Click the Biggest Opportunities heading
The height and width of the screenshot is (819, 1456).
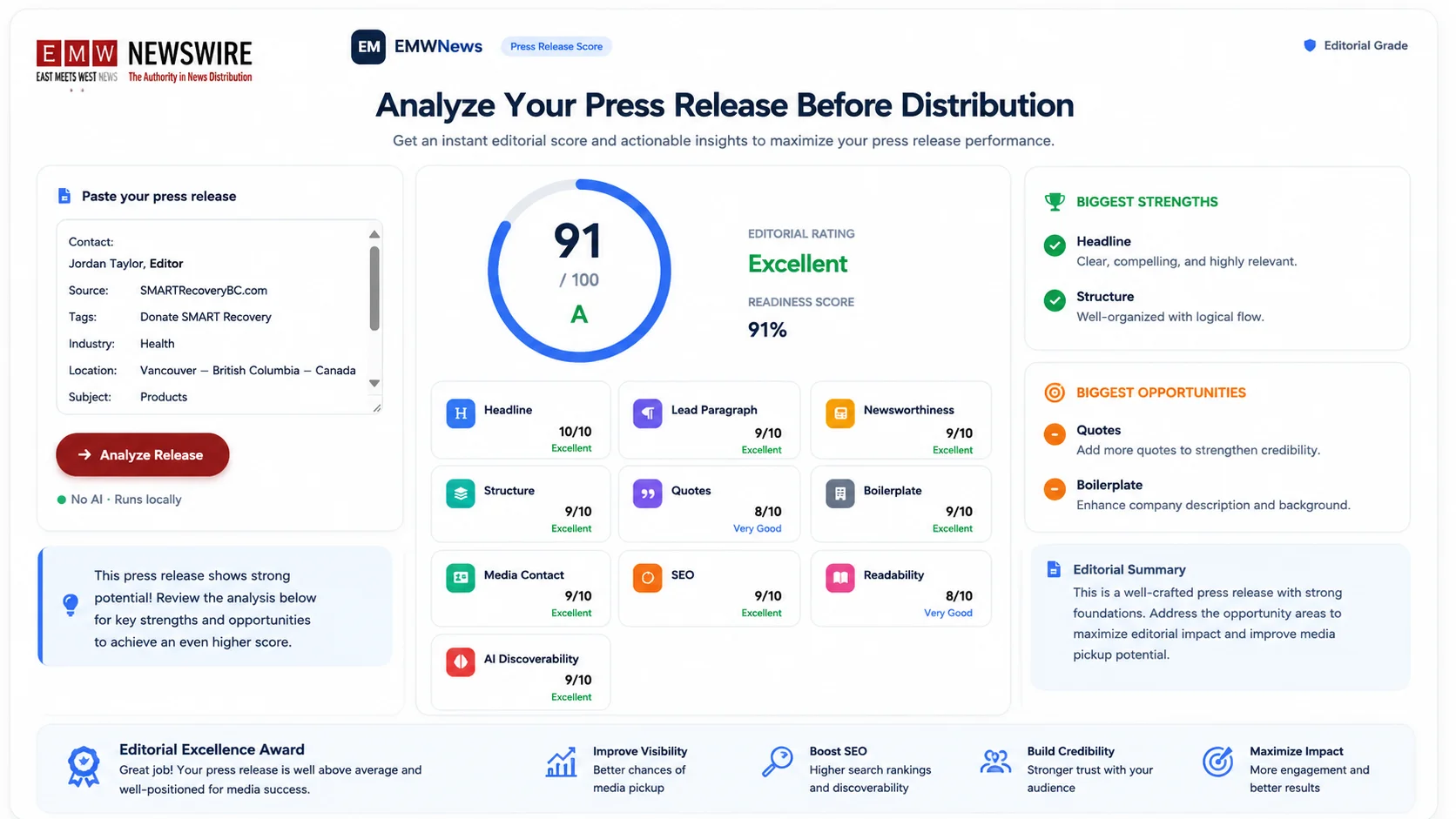coord(1161,393)
